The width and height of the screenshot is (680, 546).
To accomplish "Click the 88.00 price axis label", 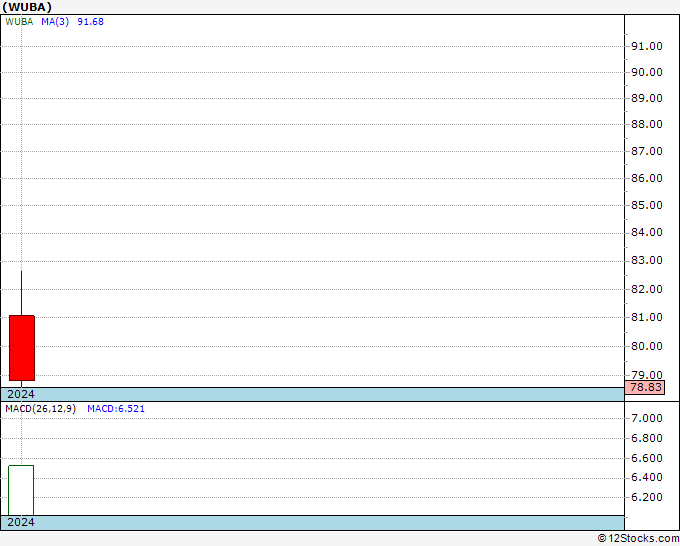I will (647, 124).
